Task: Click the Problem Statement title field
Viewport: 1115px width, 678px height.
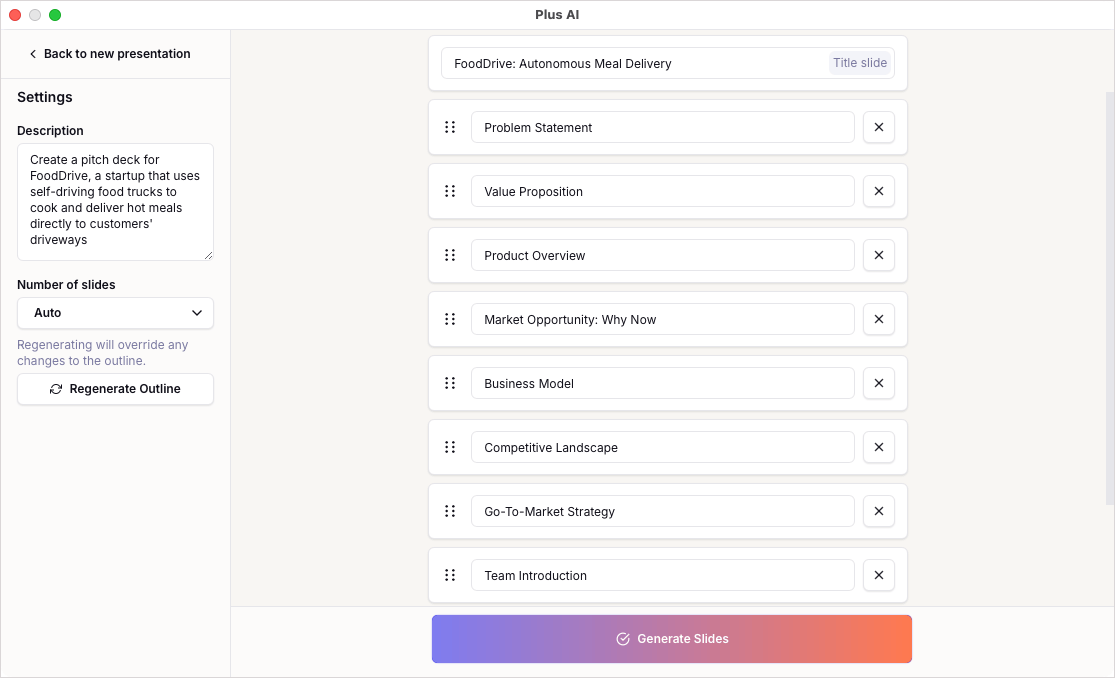Action: [x=663, y=127]
